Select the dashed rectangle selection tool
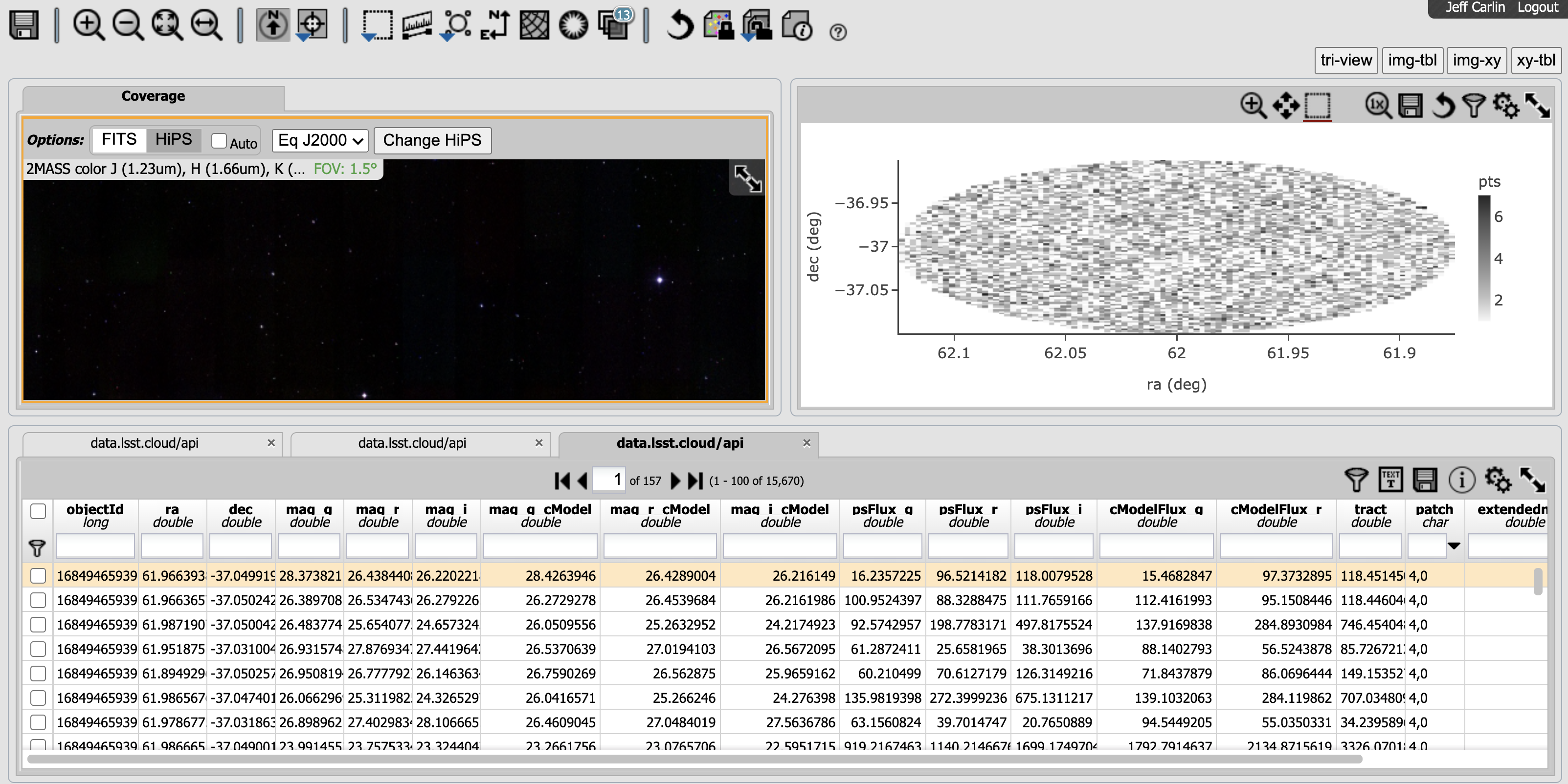Viewport: 1568px width, 784px height. [377, 25]
